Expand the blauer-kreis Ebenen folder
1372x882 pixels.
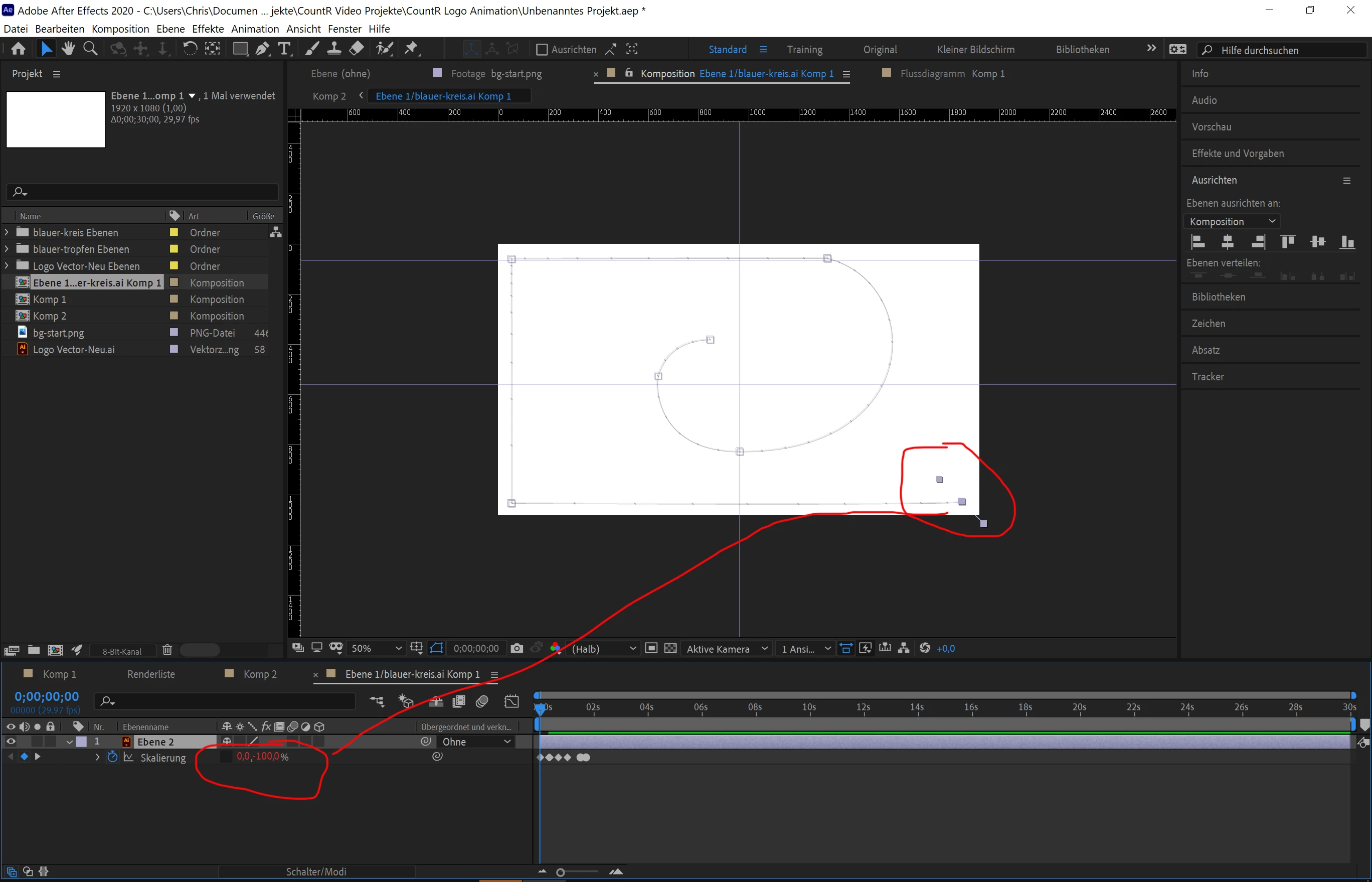7,232
